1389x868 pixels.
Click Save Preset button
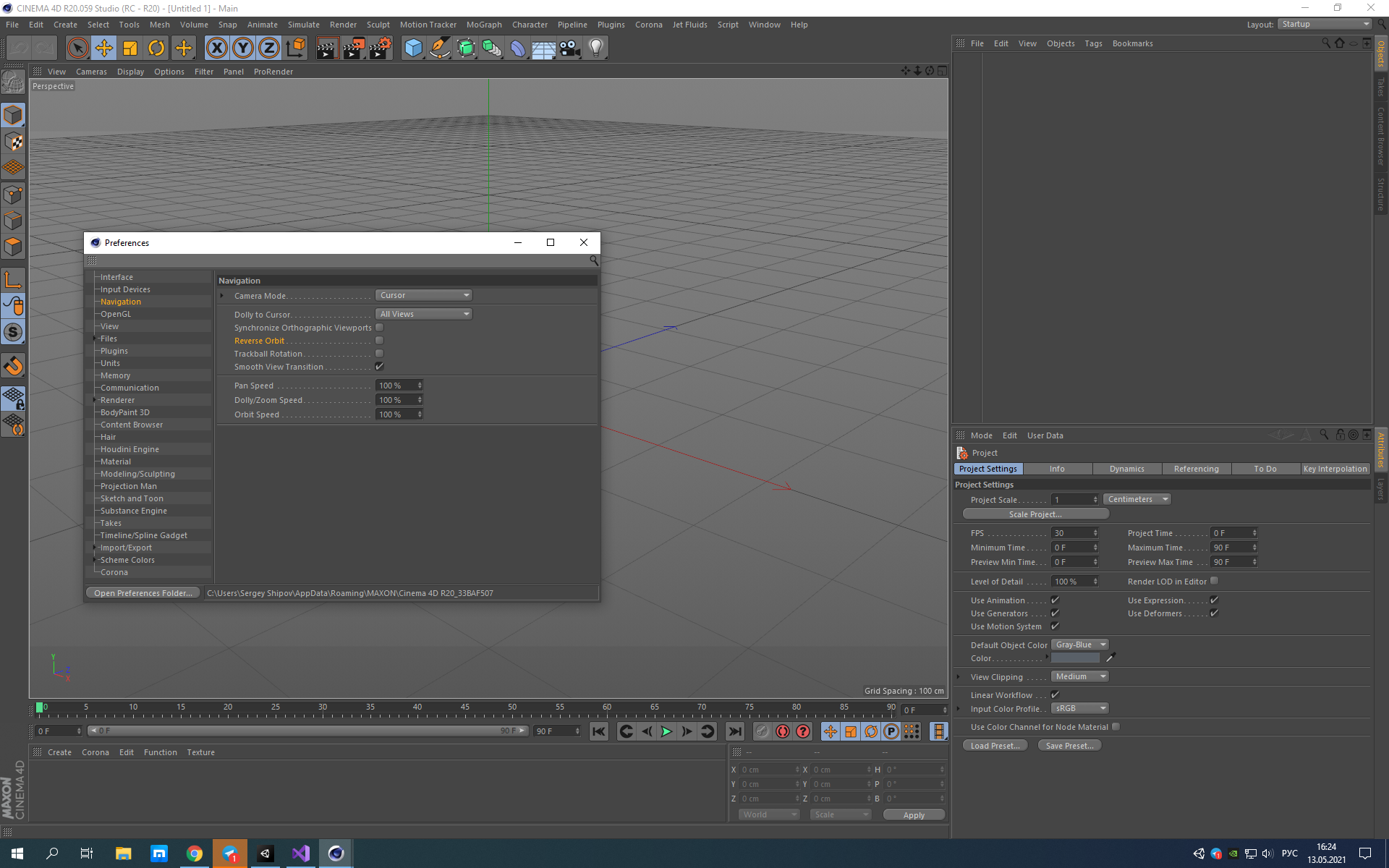1069,746
